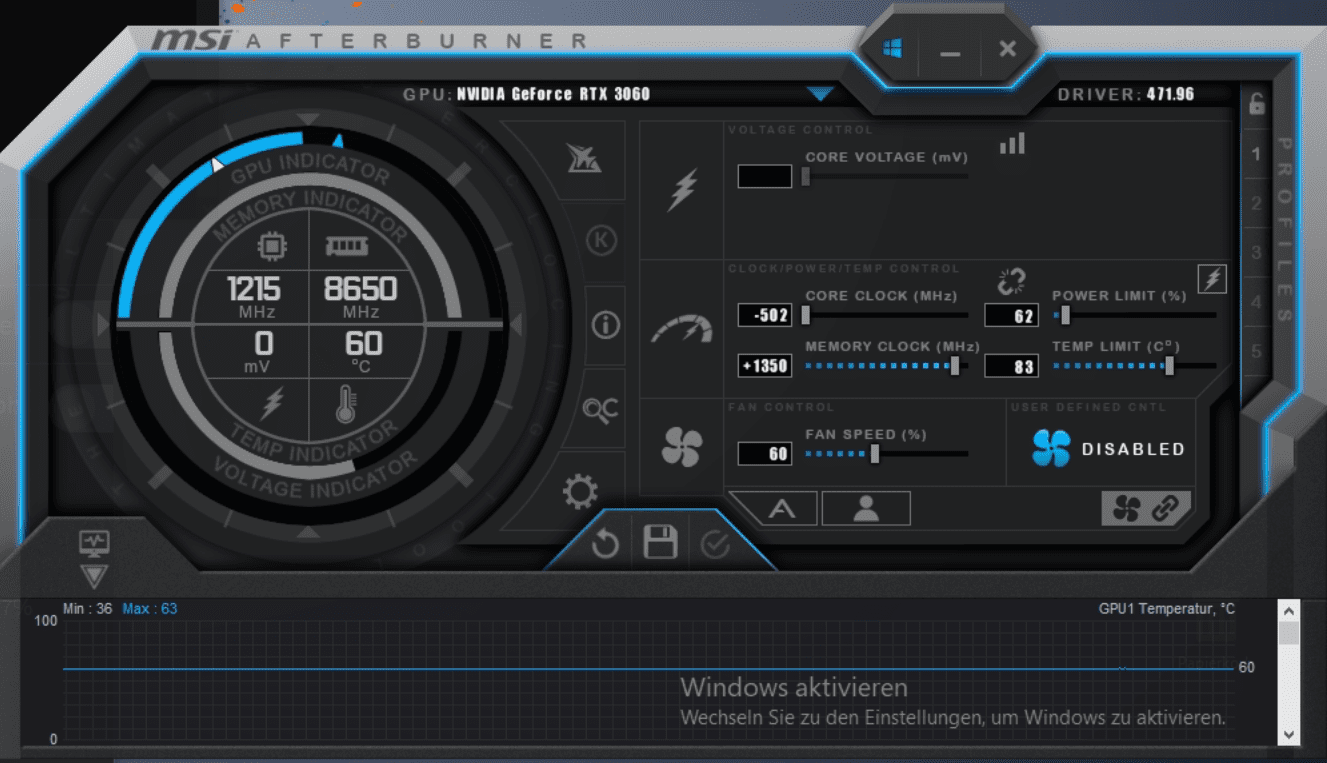Click the memory clock field showing +1350

[765, 365]
